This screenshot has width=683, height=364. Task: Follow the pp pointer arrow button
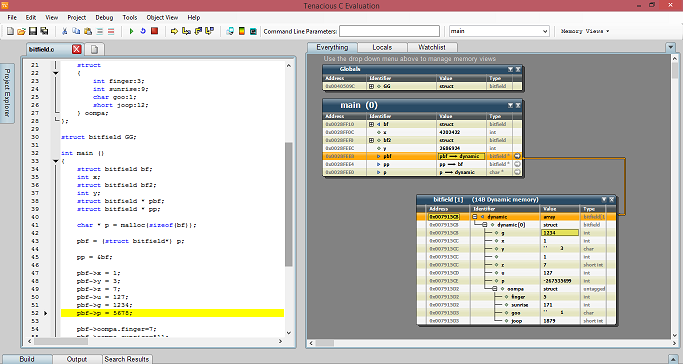(x=517, y=164)
